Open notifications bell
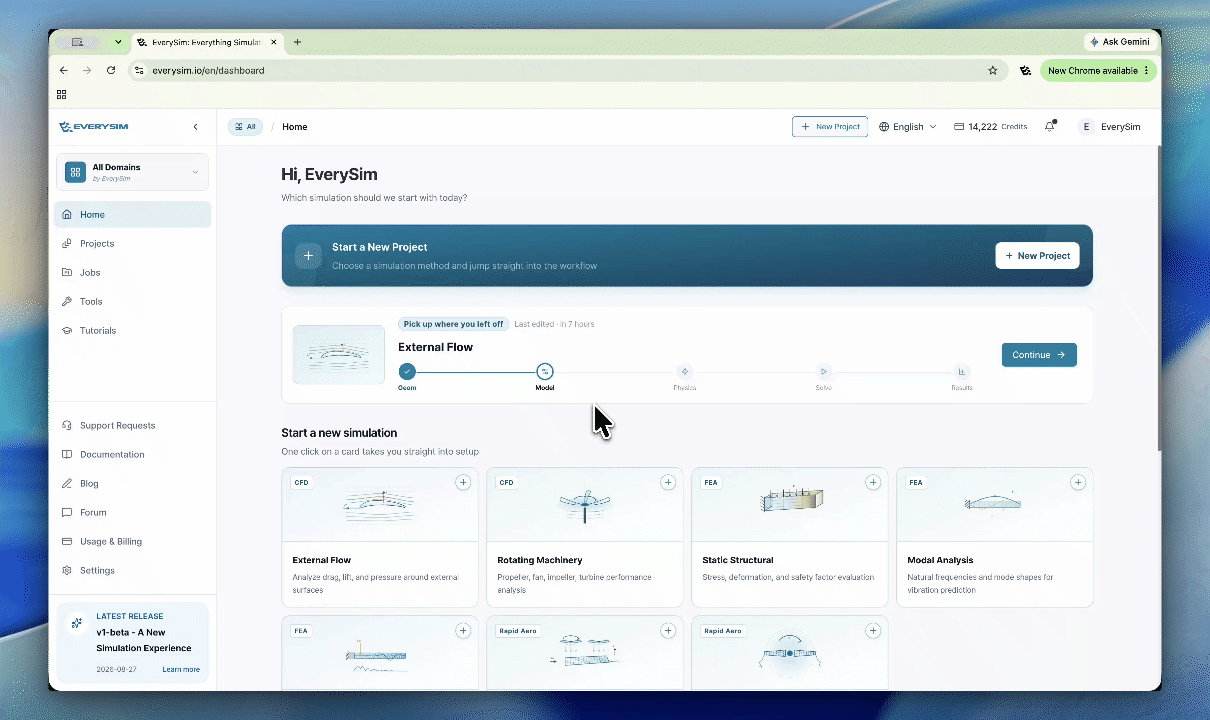This screenshot has width=1210, height=720. point(1050,126)
